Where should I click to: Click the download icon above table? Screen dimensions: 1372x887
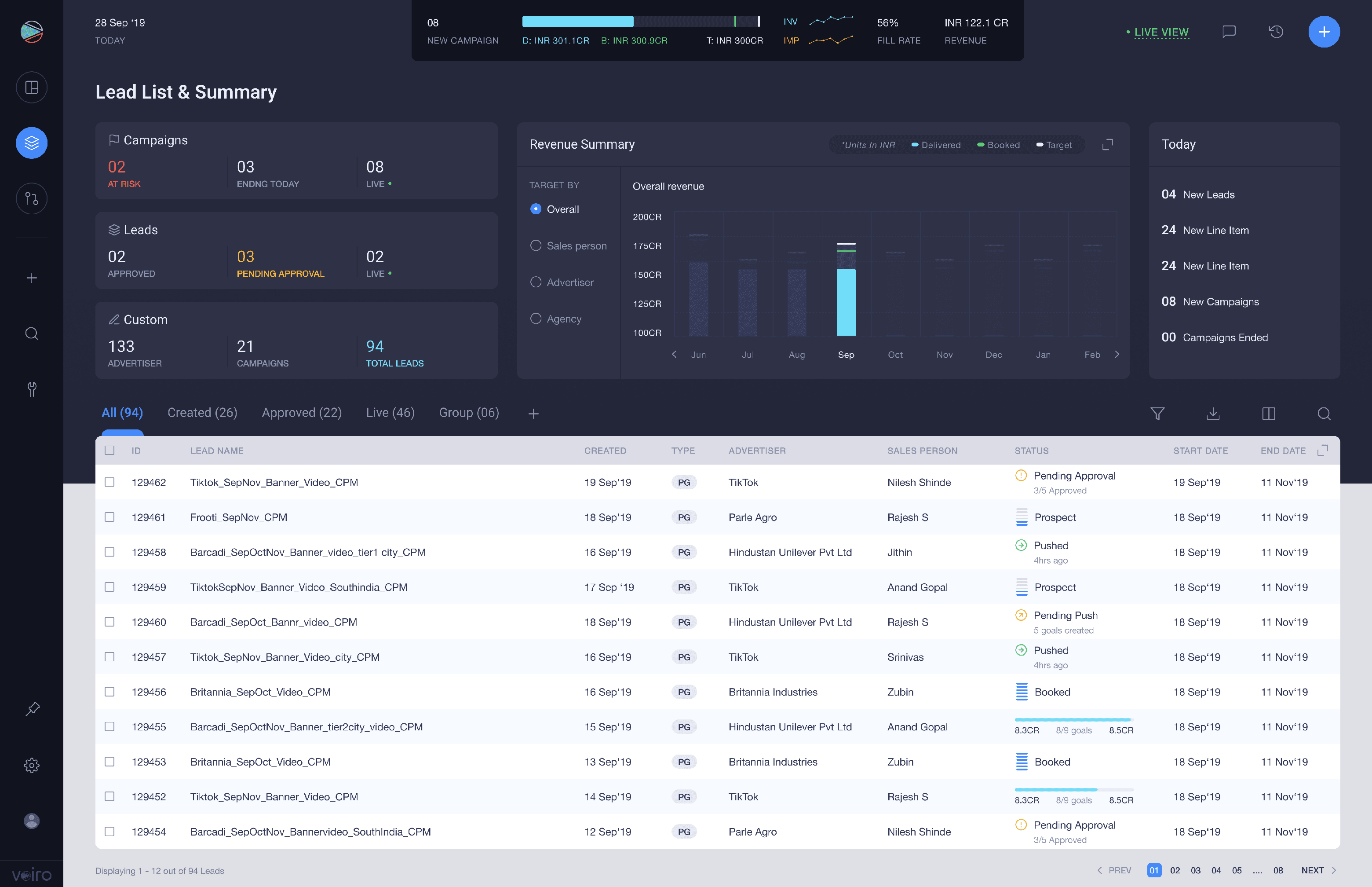point(1212,414)
